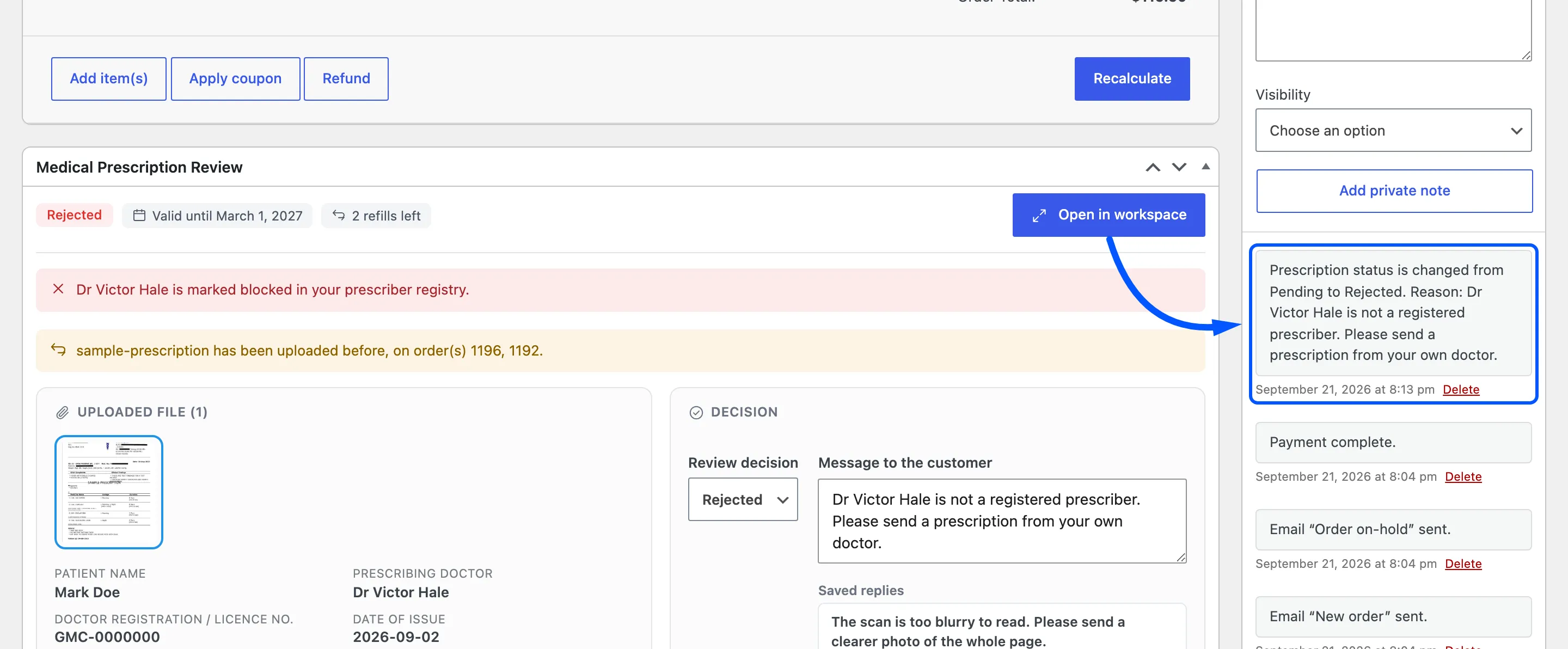Click the Add item(s) button
The image size is (1568, 649).
(108, 78)
